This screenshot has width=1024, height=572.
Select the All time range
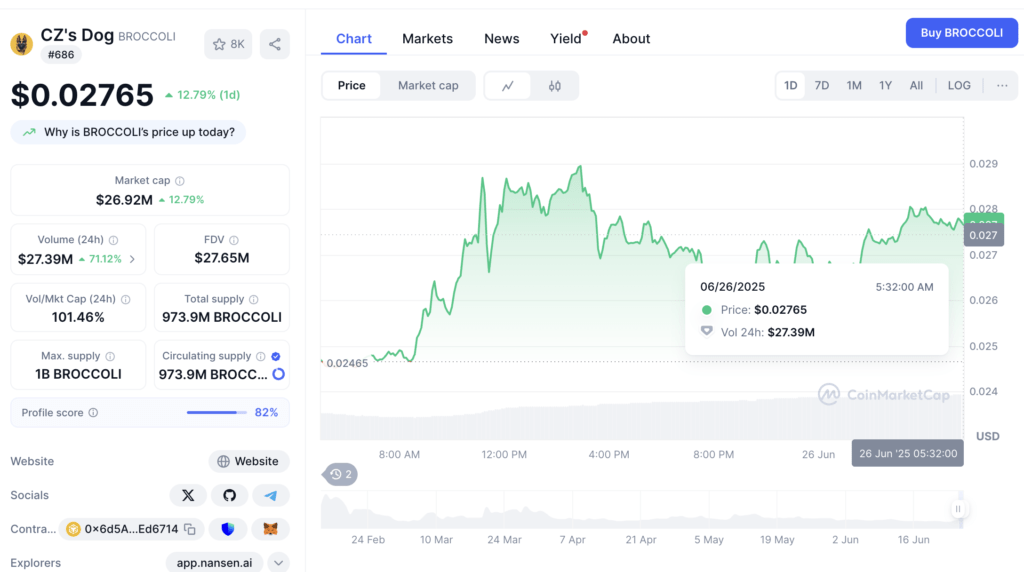click(916, 86)
